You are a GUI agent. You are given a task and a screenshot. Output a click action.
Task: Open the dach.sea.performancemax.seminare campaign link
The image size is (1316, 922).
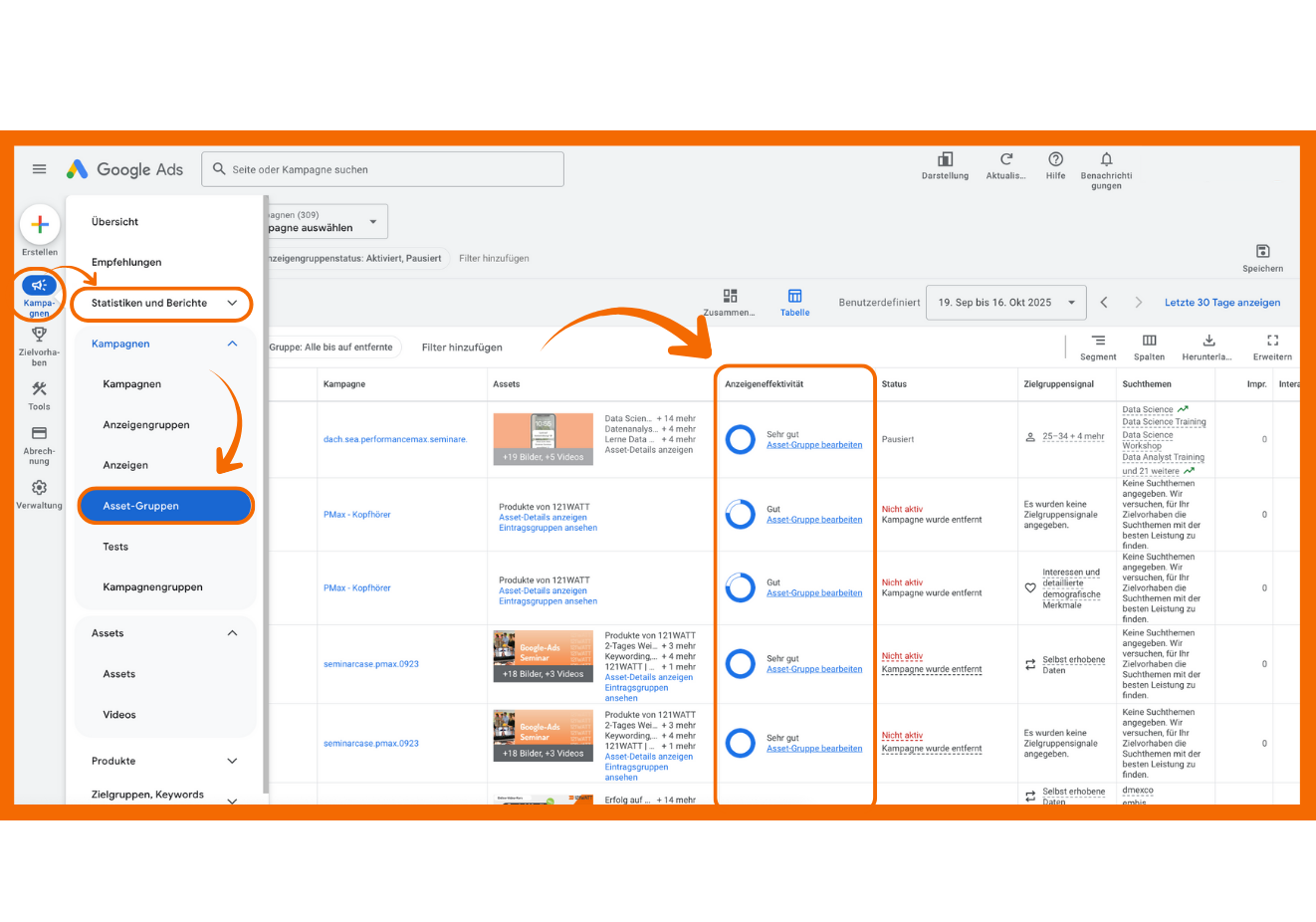[395, 439]
